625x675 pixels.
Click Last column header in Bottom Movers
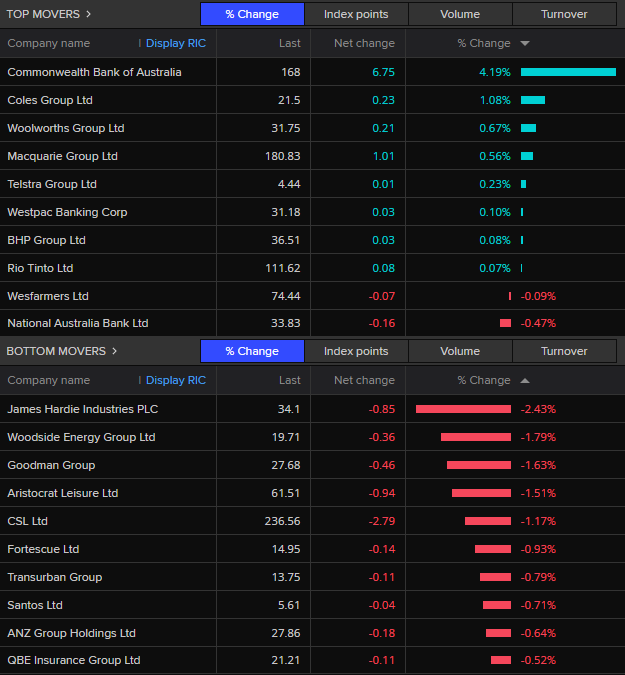[290, 381]
